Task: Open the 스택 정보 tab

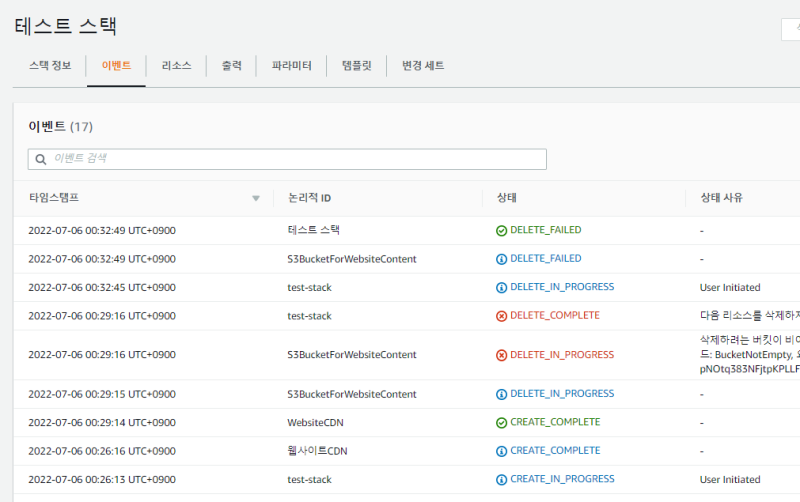Action: click(x=50, y=66)
